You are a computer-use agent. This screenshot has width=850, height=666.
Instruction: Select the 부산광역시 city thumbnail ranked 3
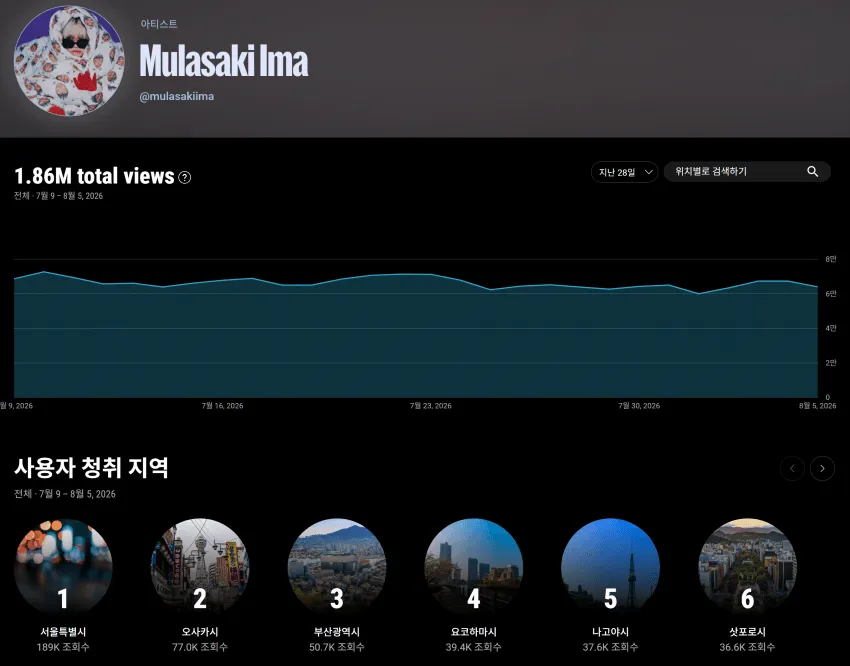click(337, 567)
